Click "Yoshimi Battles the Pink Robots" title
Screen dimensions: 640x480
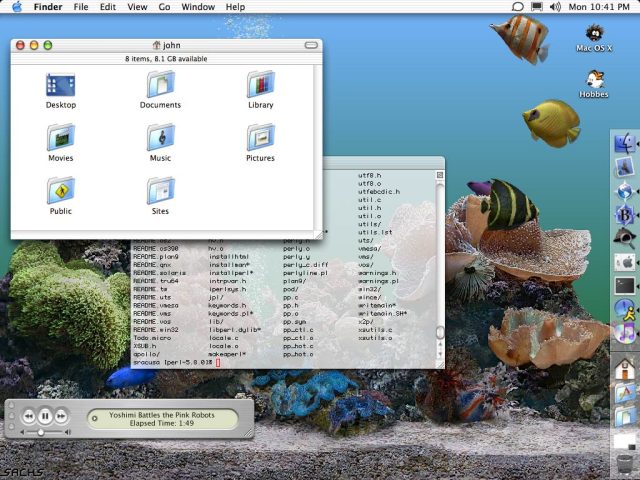[x=162, y=415]
